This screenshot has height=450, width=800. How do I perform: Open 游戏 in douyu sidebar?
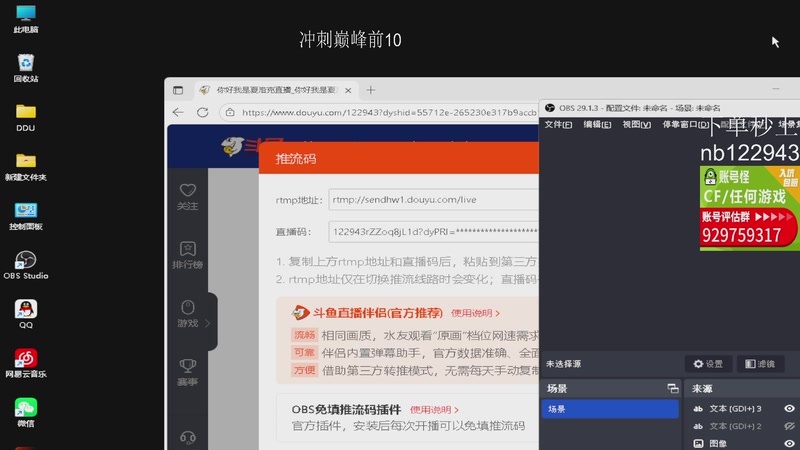pos(187,314)
